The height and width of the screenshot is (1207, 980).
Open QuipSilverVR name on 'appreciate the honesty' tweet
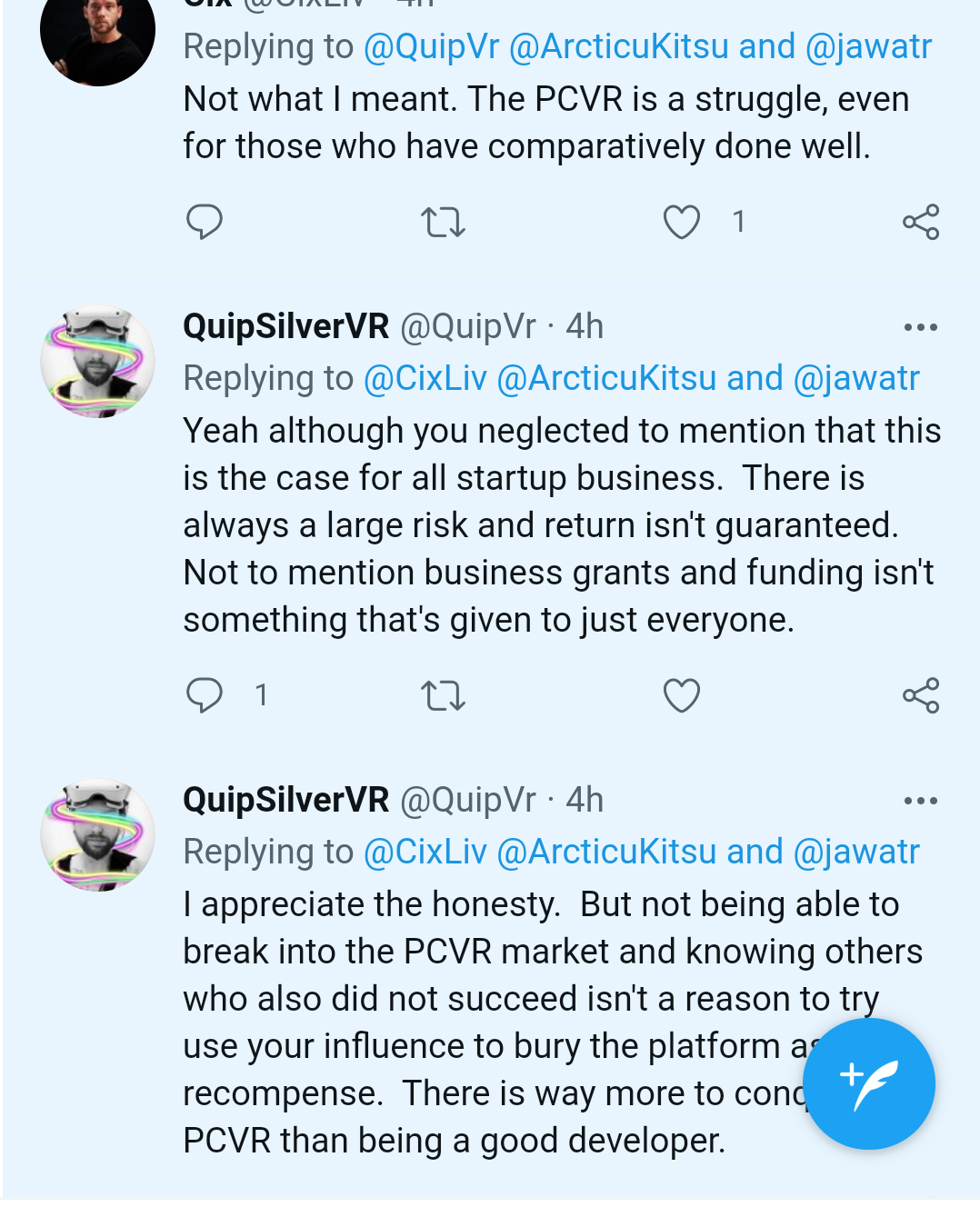[x=285, y=800]
